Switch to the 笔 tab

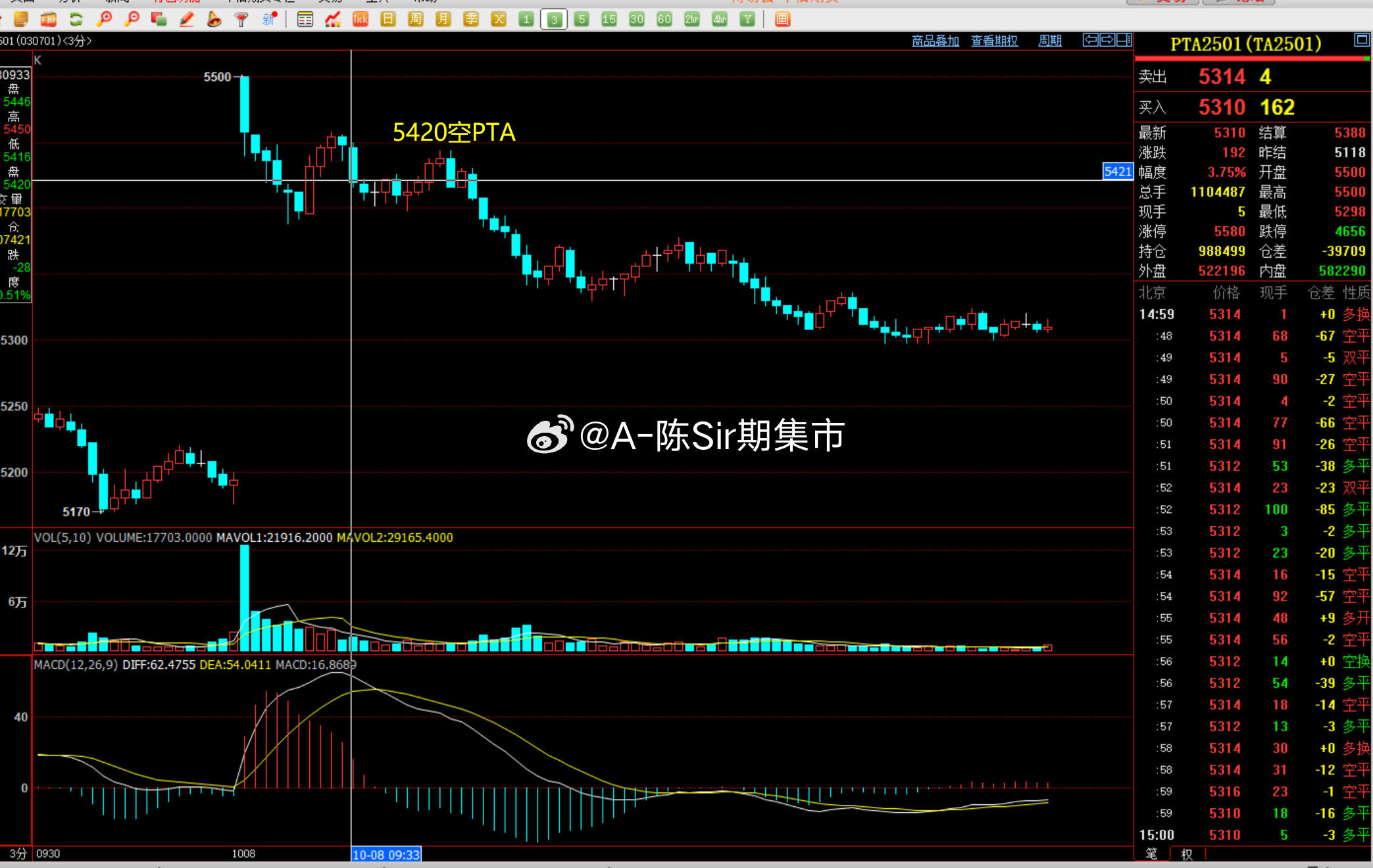click(x=1151, y=854)
